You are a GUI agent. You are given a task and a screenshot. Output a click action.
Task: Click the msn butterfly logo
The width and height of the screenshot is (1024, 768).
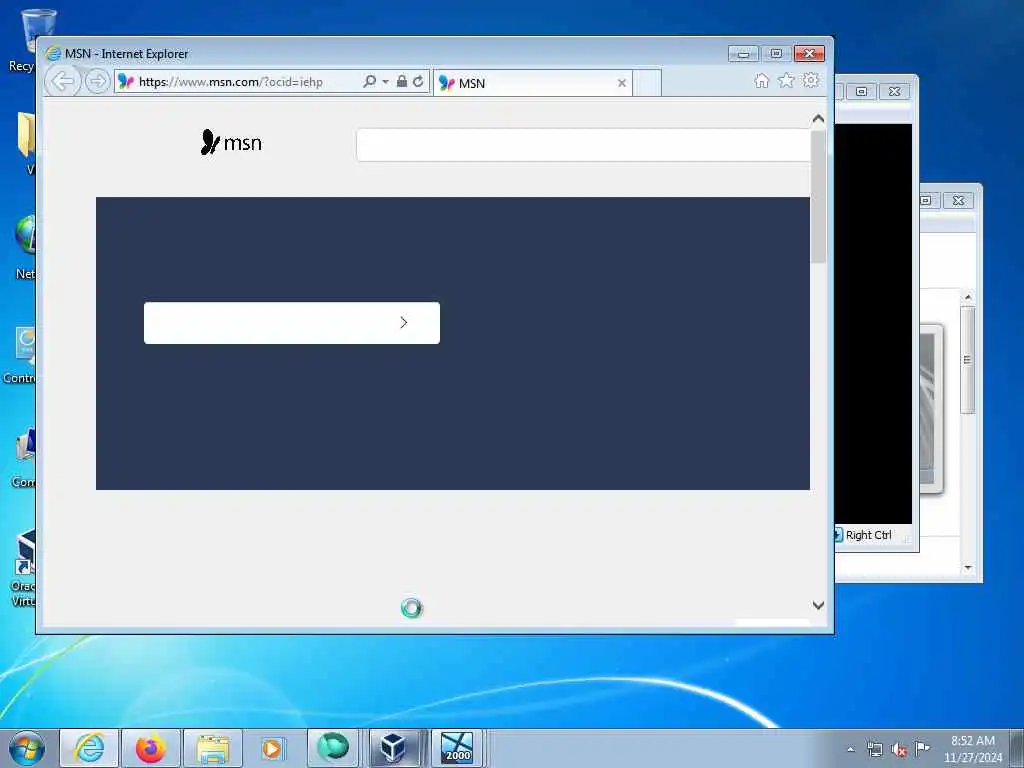click(x=231, y=142)
